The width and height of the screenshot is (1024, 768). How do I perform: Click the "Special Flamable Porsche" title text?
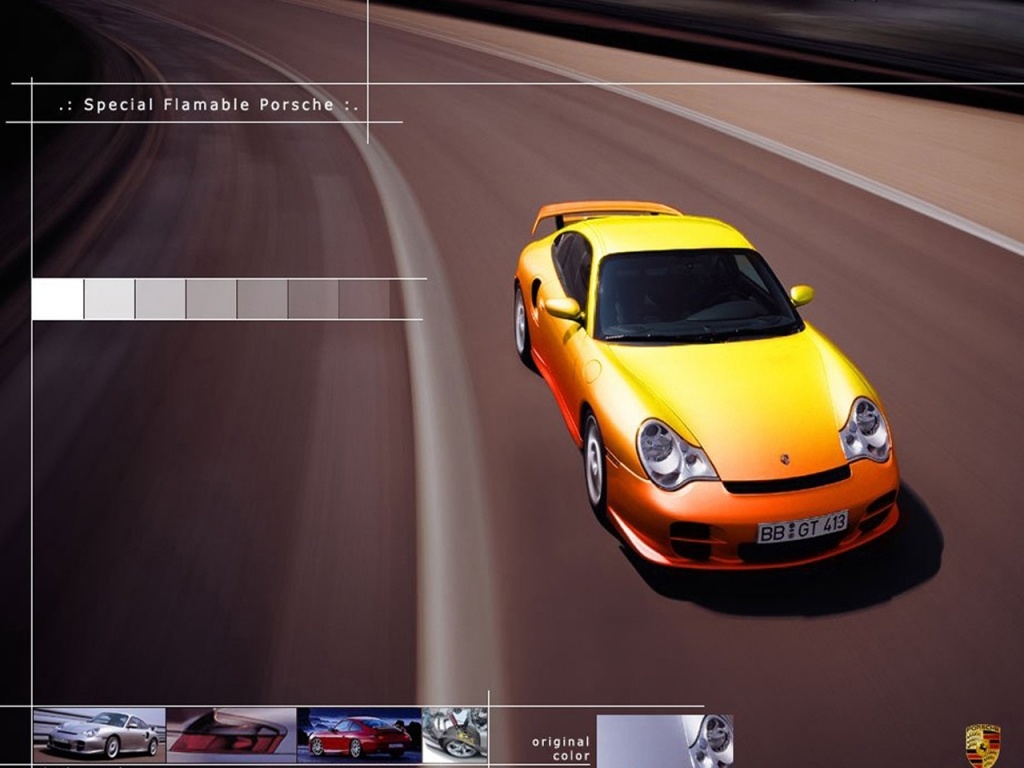(209, 104)
